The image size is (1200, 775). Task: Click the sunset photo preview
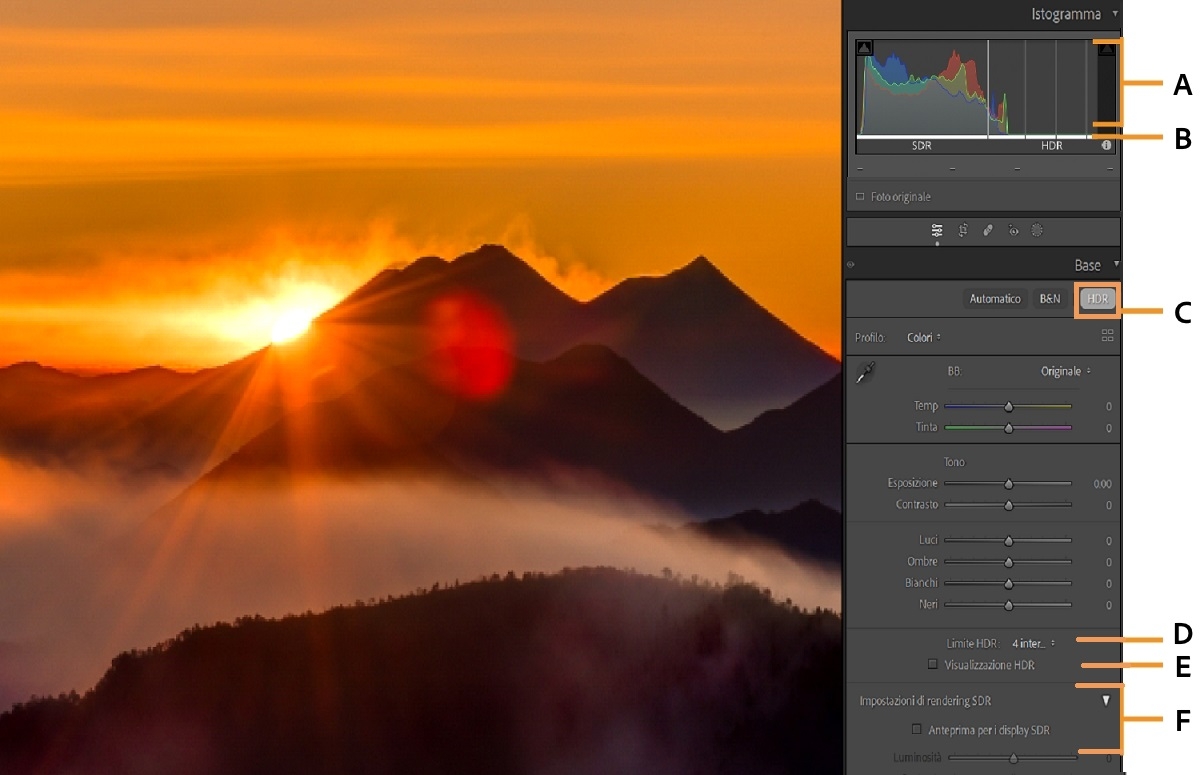pos(420,387)
